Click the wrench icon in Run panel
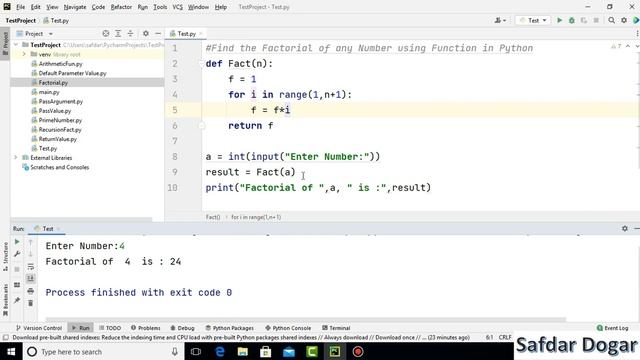The width and height of the screenshot is (640, 360). 17,254
